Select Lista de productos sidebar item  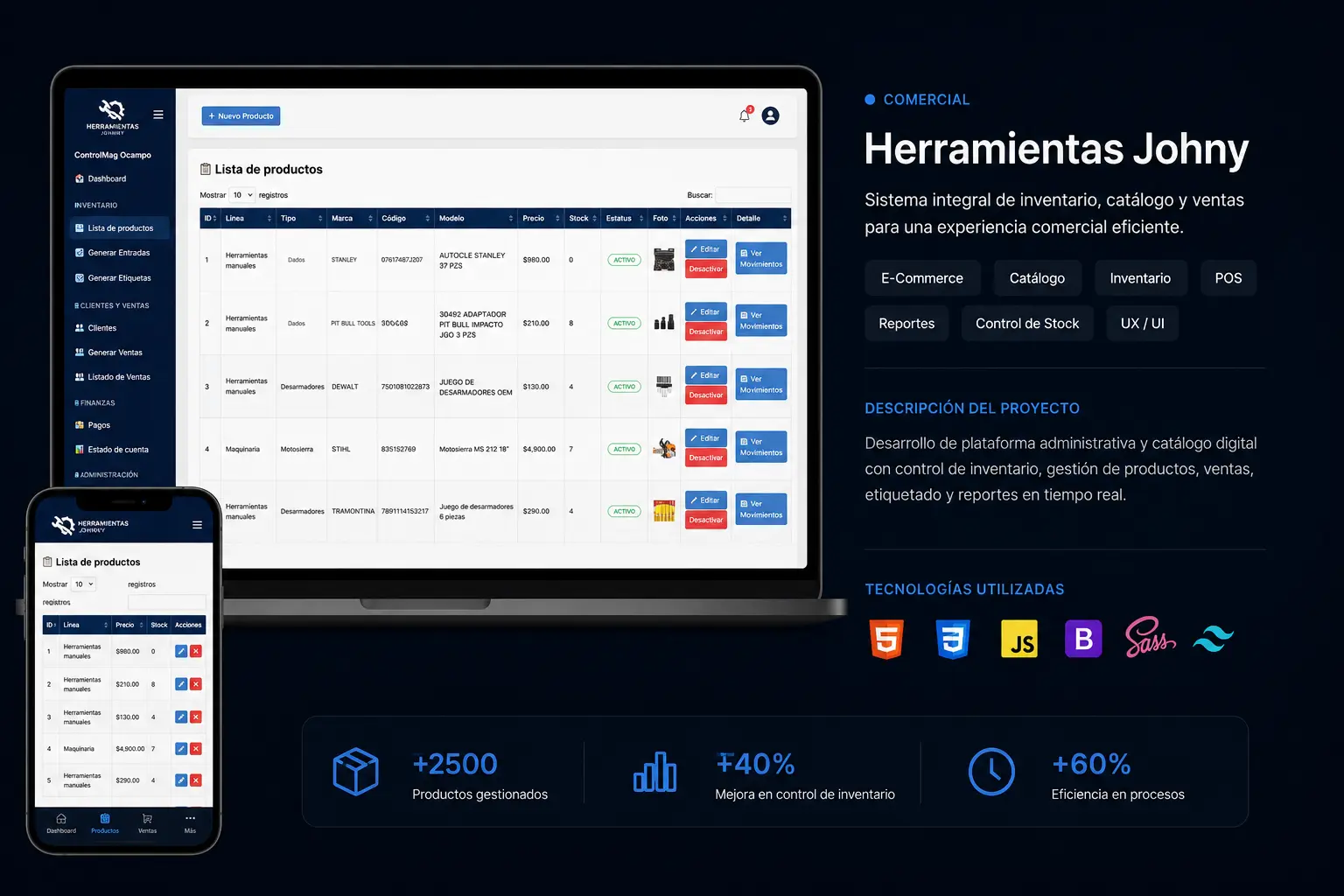coord(119,228)
